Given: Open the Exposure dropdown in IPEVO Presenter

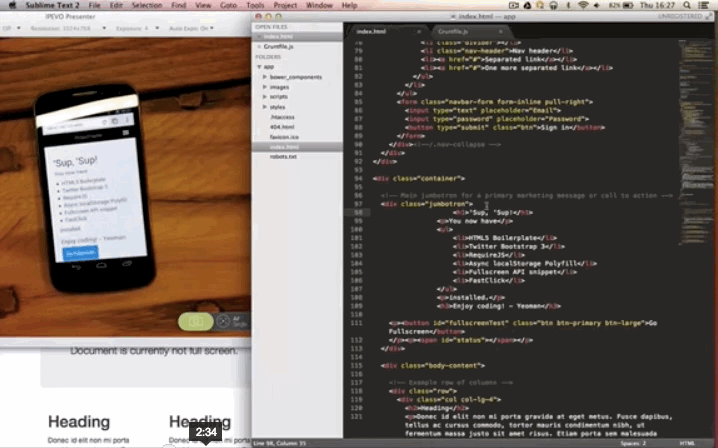Looking at the screenshot, I should coord(138,28).
